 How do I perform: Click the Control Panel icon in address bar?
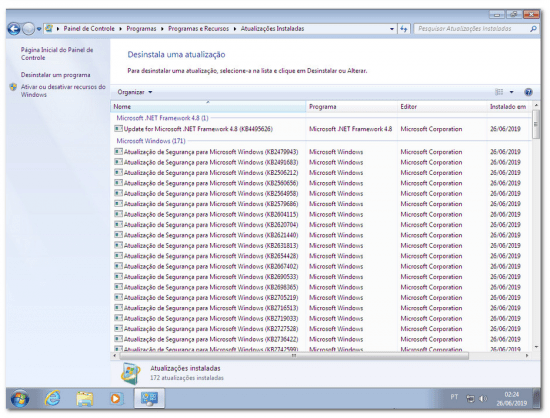49,28
